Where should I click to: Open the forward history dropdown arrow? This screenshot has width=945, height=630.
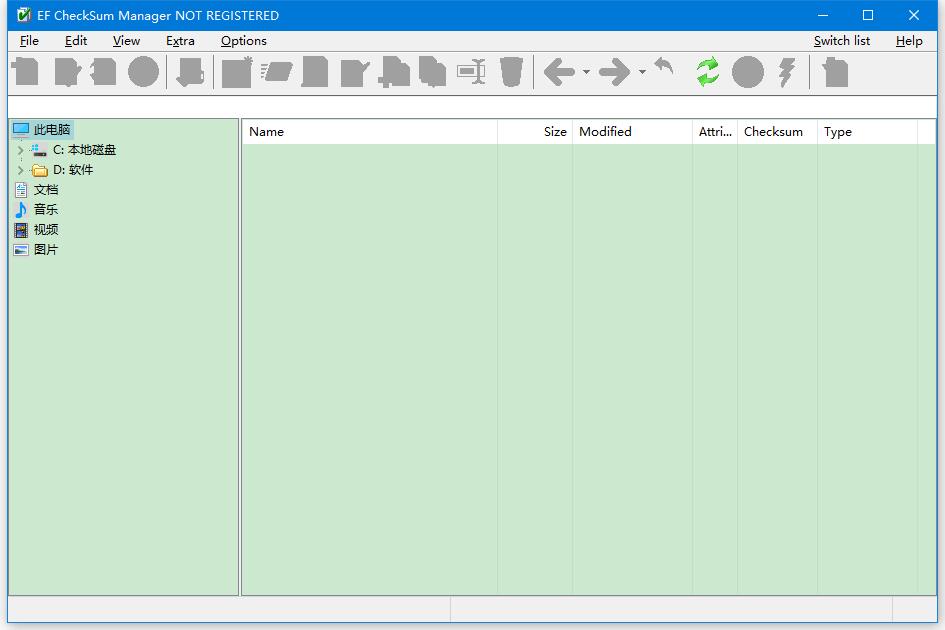[x=642, y=72]
